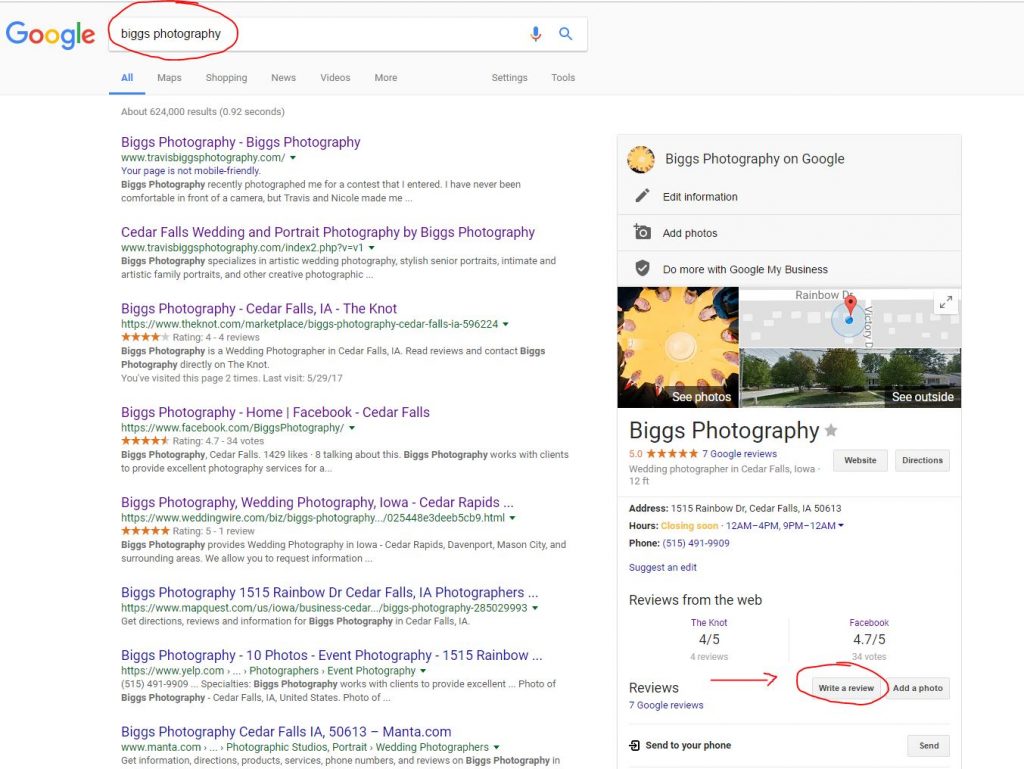
Task: Click the Add a photo button
Action: coord(918,688)
